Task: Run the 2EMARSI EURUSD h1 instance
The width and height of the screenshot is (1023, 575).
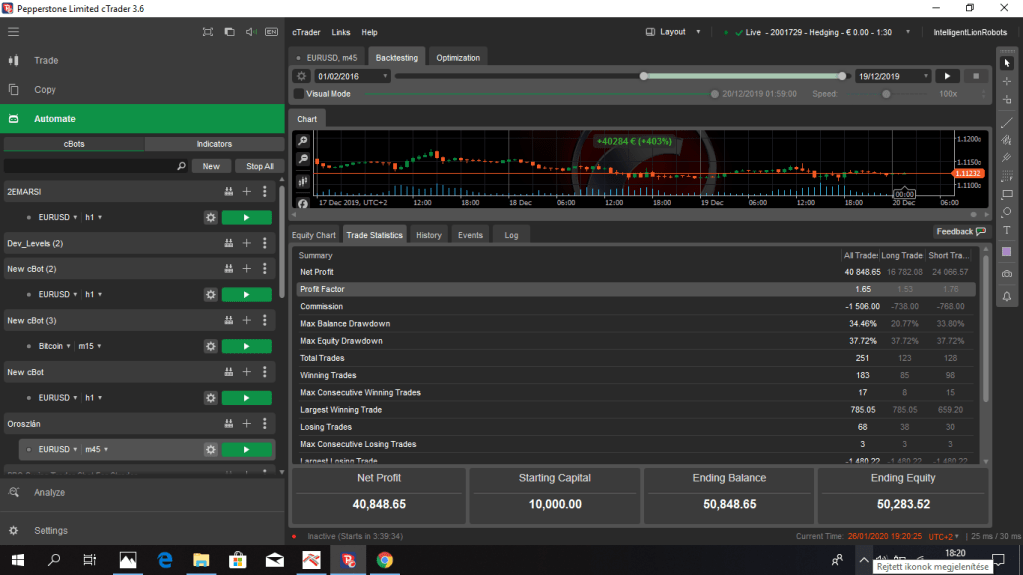Action: pos(246,217)
